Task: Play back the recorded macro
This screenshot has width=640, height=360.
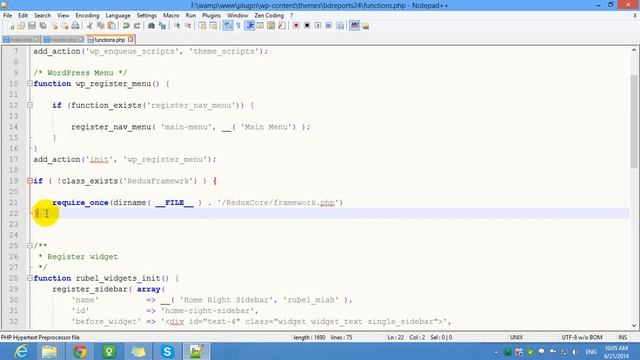Action: coord(318,26)
